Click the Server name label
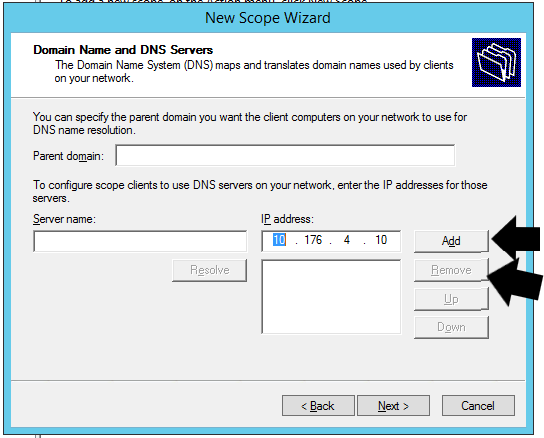This screenshot has height=438, width=544. (64, 219)
